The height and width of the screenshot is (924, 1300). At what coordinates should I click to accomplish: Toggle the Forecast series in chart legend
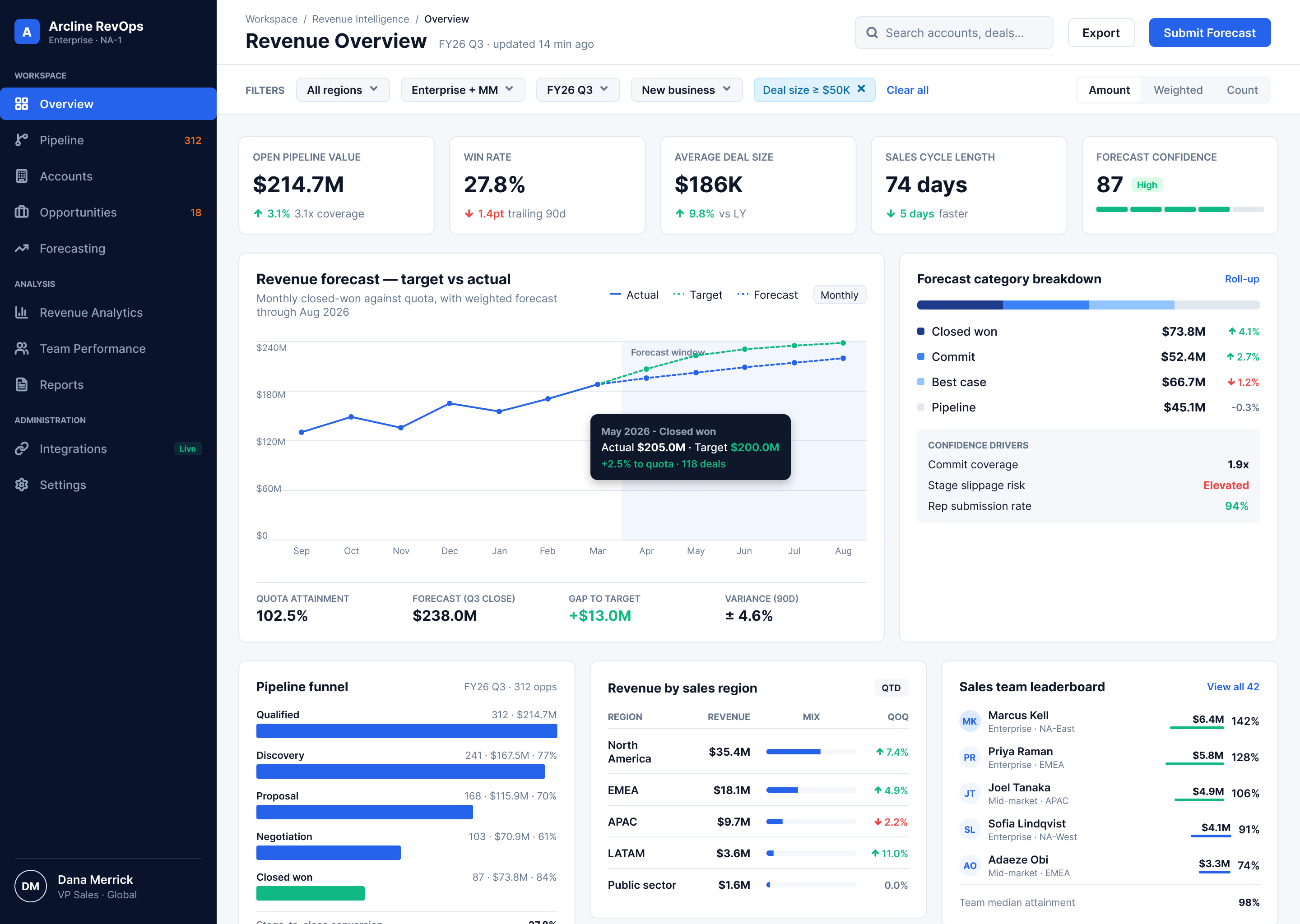[x=767, y=295]
